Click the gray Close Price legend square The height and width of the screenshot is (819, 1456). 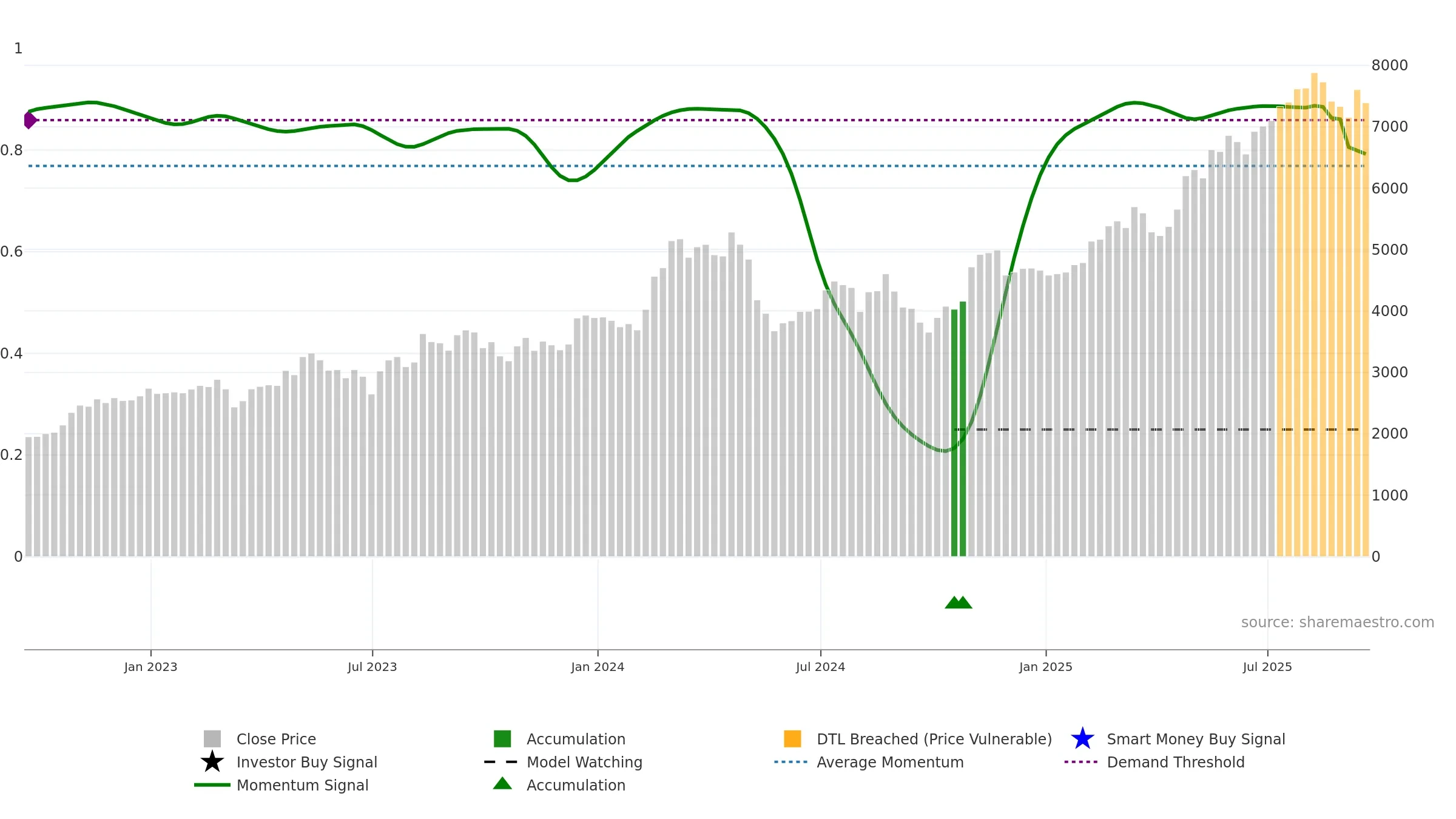tap(212, 739)
